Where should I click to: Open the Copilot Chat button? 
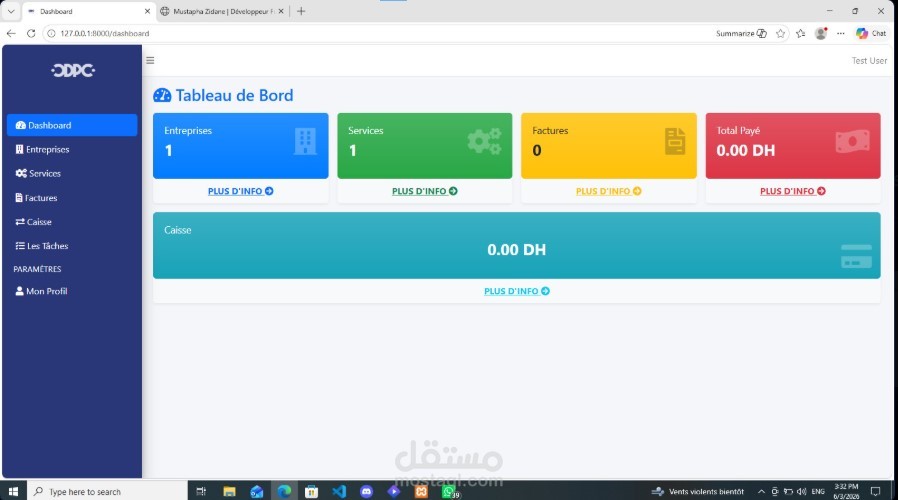871,34
